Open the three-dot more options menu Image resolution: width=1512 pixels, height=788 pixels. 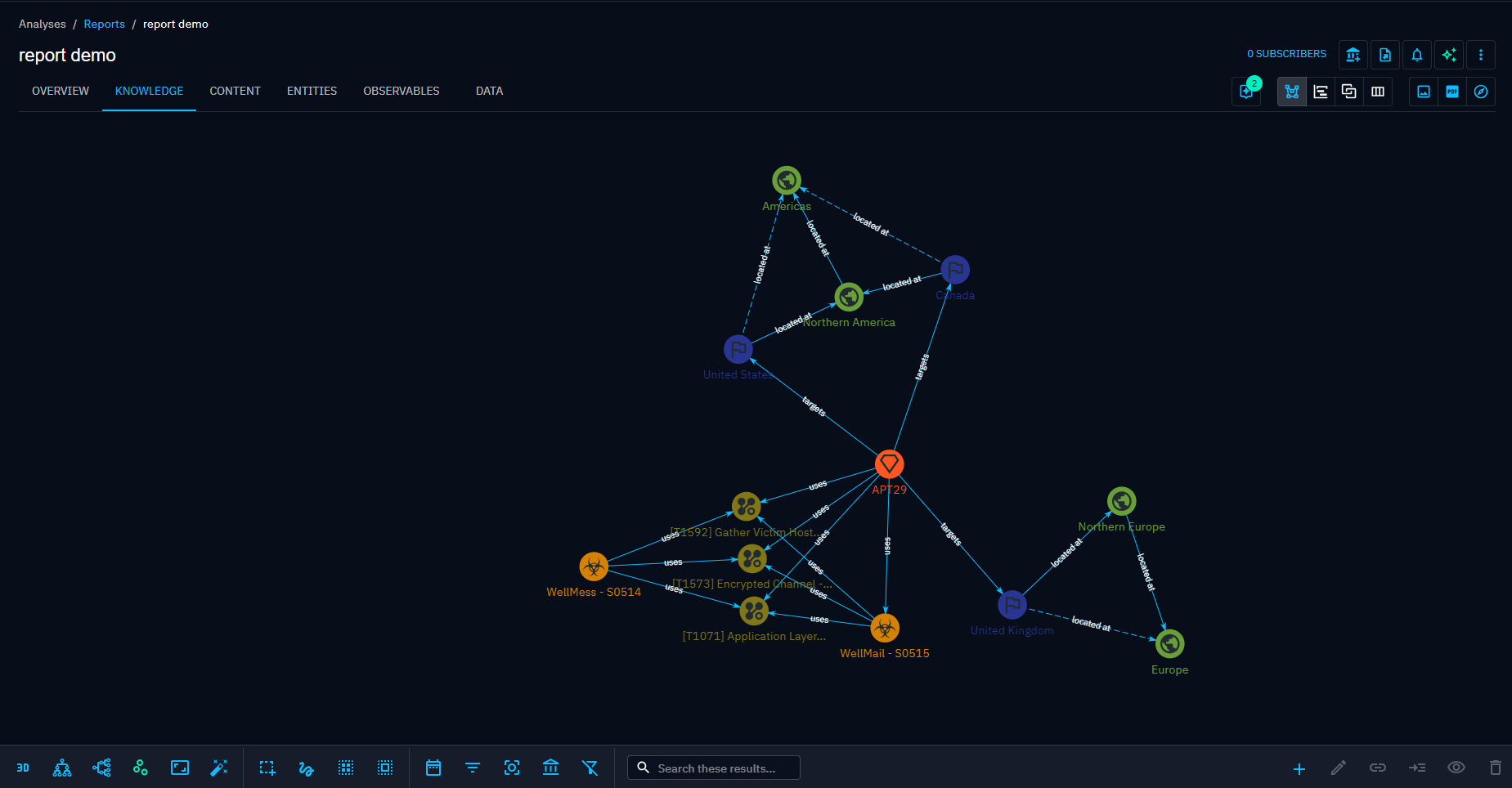[1480, 55]
